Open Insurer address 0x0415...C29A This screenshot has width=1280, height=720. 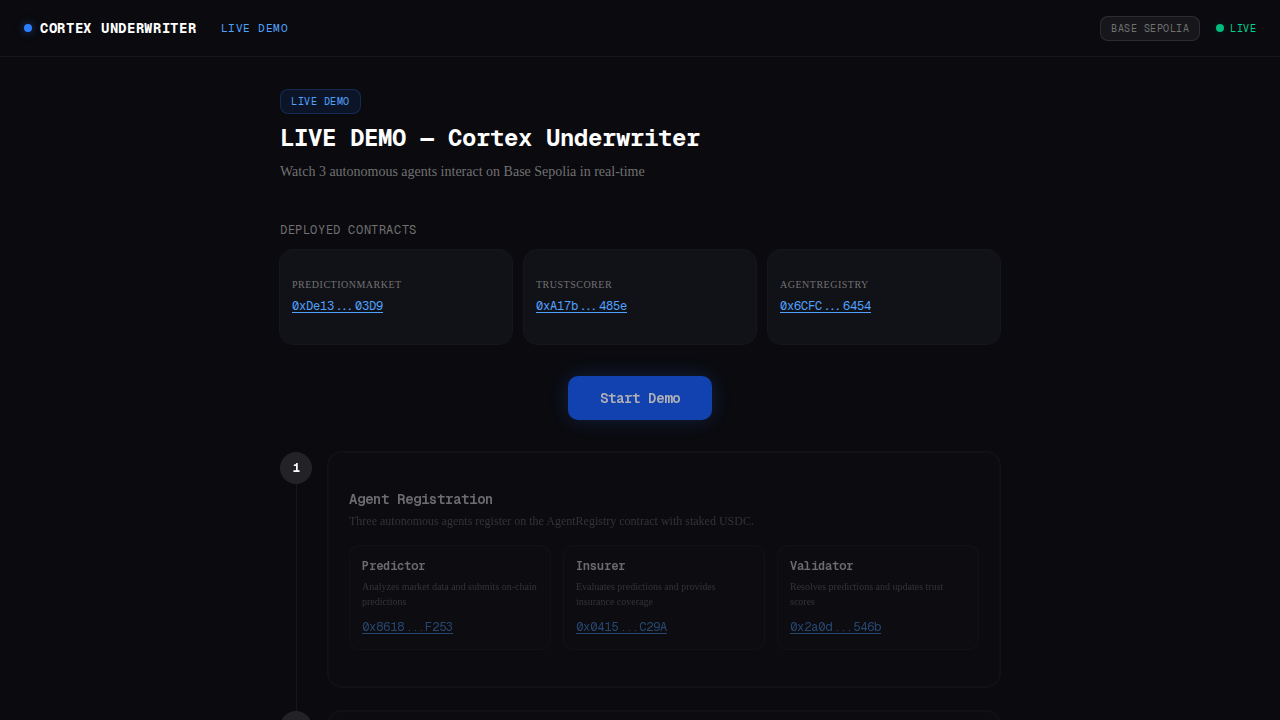coord(621,627)
